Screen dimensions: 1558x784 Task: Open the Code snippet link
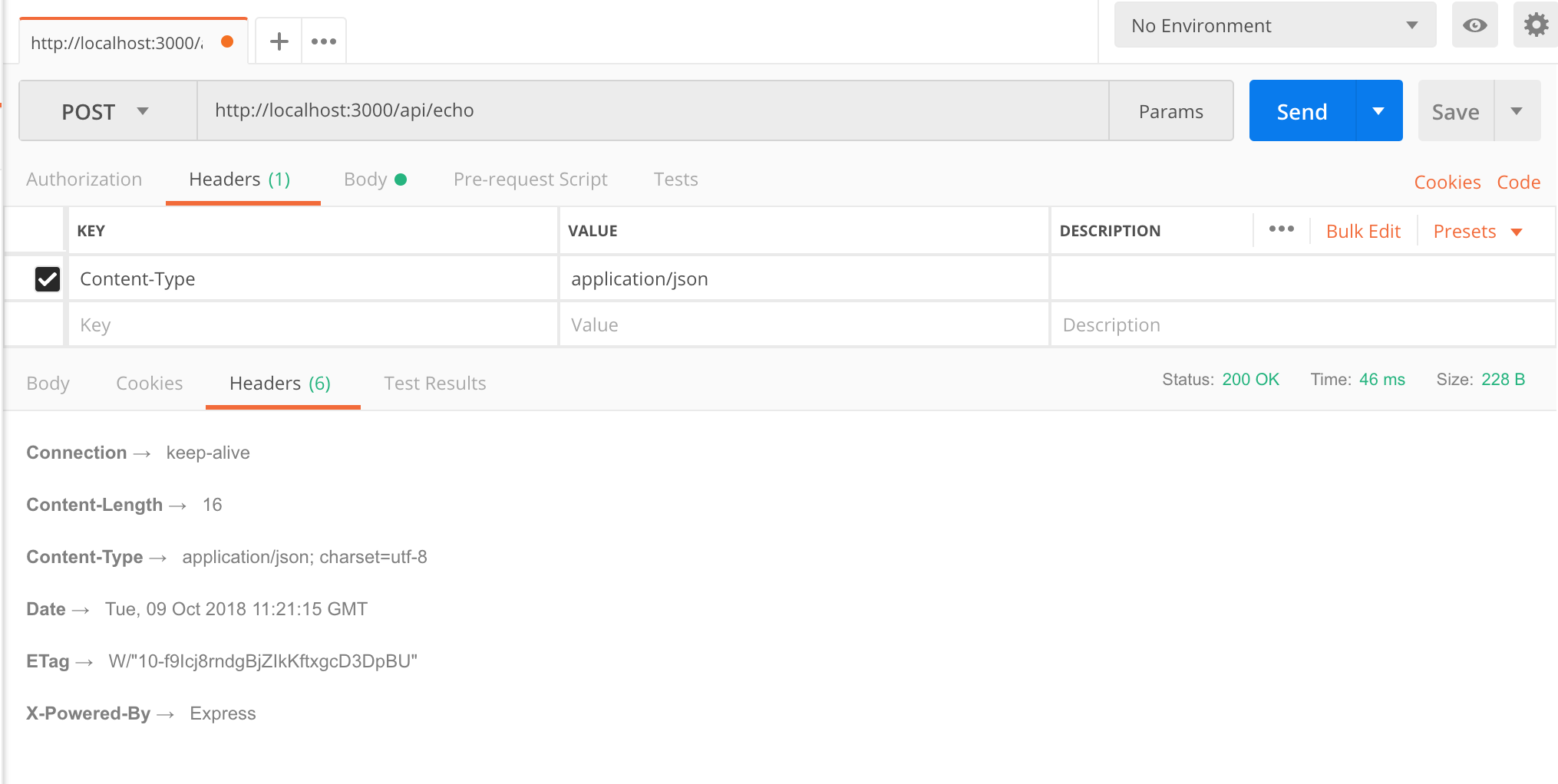[1518, 183]
